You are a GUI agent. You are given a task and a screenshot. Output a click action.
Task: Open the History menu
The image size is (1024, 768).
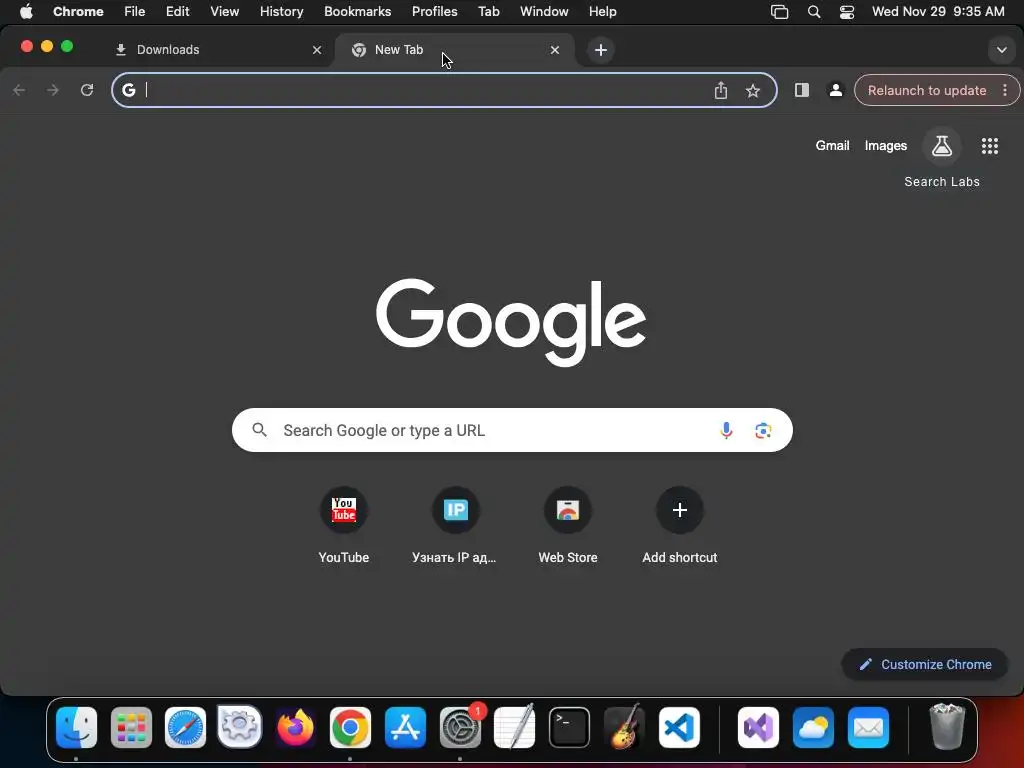click(281, 11)
